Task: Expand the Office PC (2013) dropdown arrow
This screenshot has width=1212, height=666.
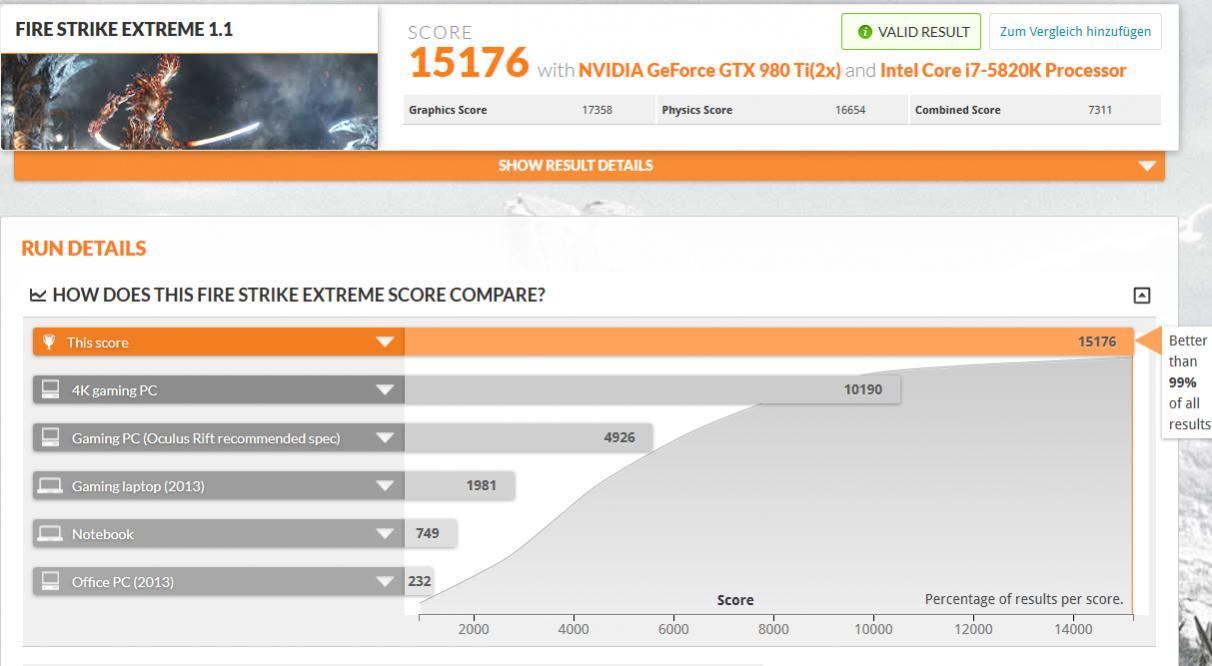Action: coord(385,581)
